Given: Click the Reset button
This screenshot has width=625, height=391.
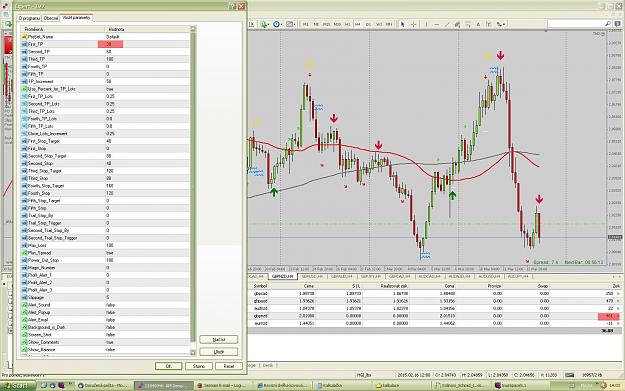Looking at the screenshot, I should click(x=229, y=366).
